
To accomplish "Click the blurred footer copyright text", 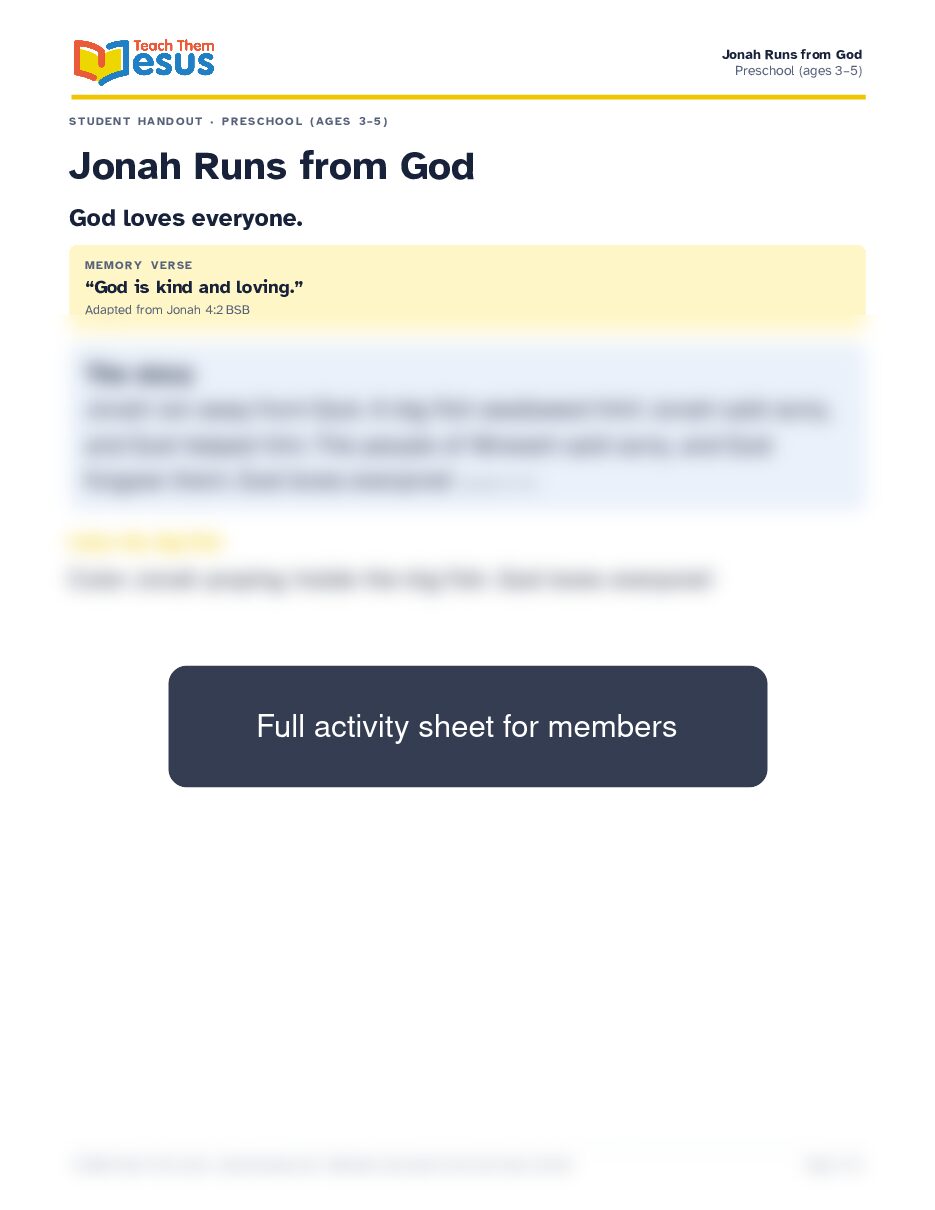I will click(321, 1164).
